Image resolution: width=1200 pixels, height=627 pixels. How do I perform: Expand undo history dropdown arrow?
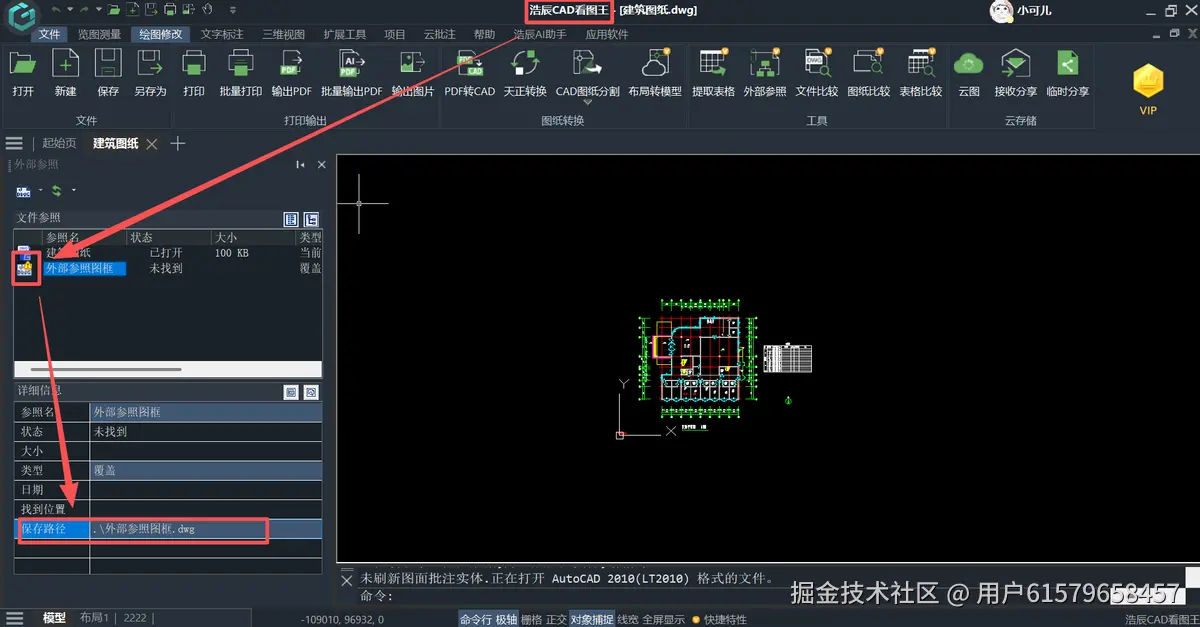point(68,10)
